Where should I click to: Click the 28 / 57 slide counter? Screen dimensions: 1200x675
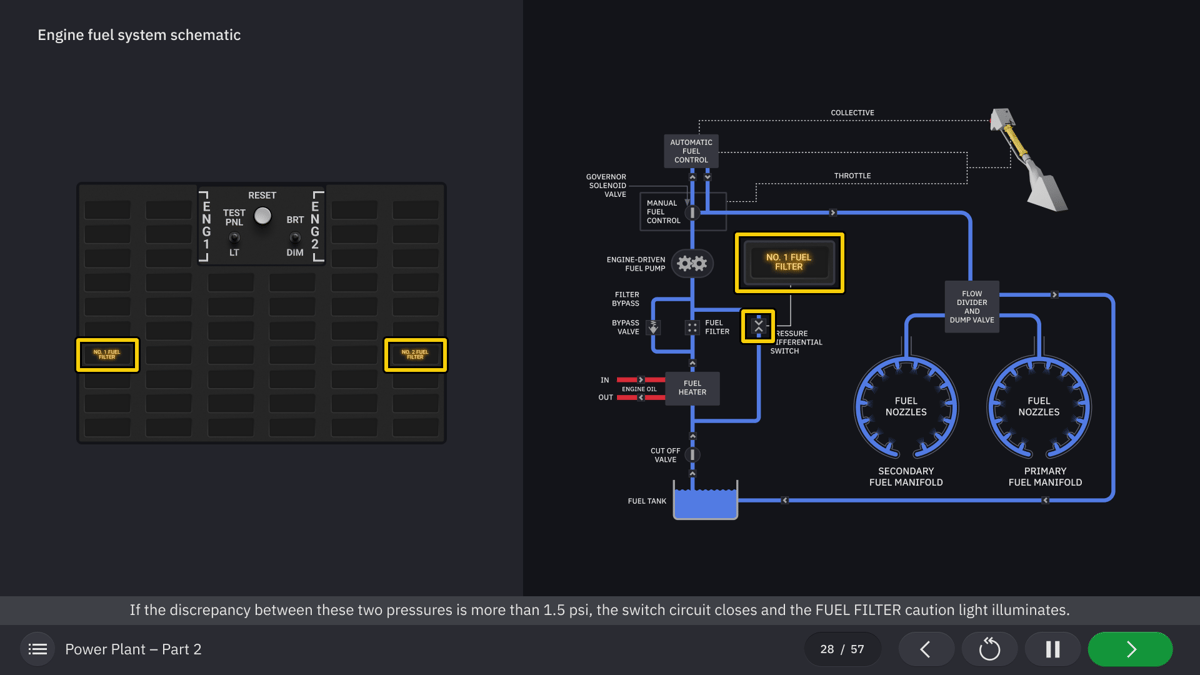(x=842, y=649)
